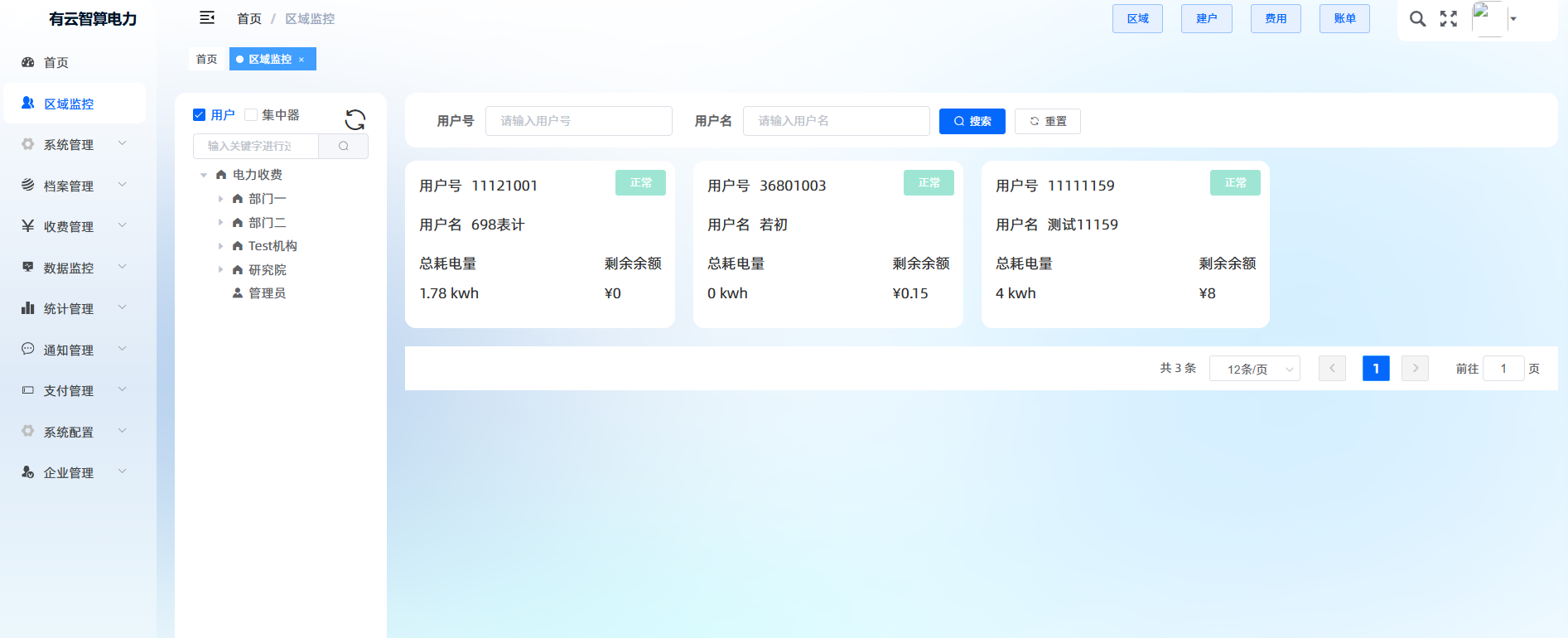This screenshot has width=1568, height=638.
Task: Switch to the 首页 tab
Action: tap(206, 60)
